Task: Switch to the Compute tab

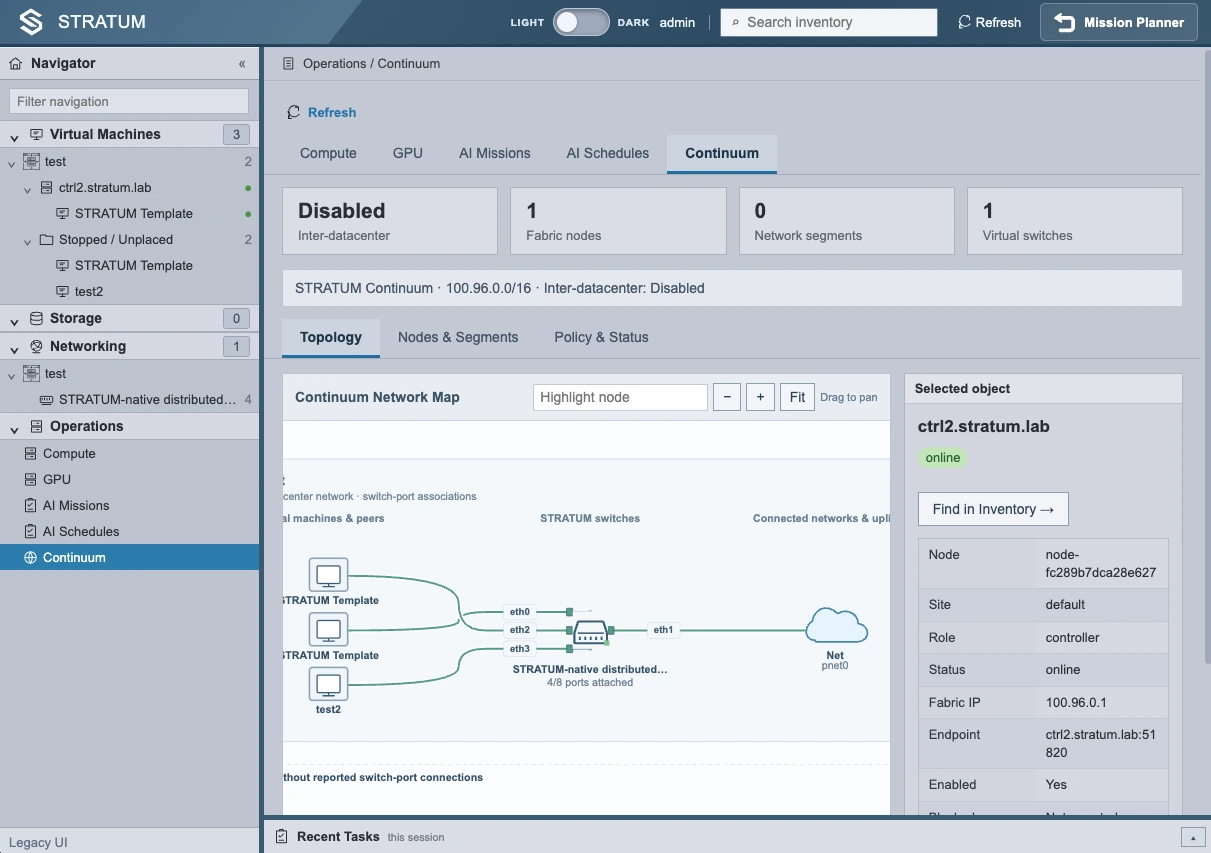Action: coord(328,153)
